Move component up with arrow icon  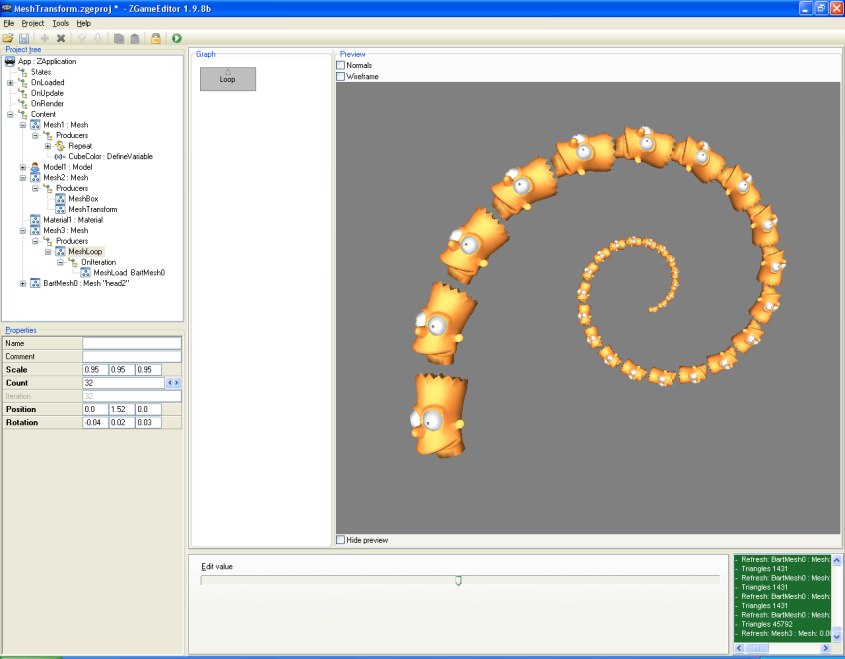82,38
